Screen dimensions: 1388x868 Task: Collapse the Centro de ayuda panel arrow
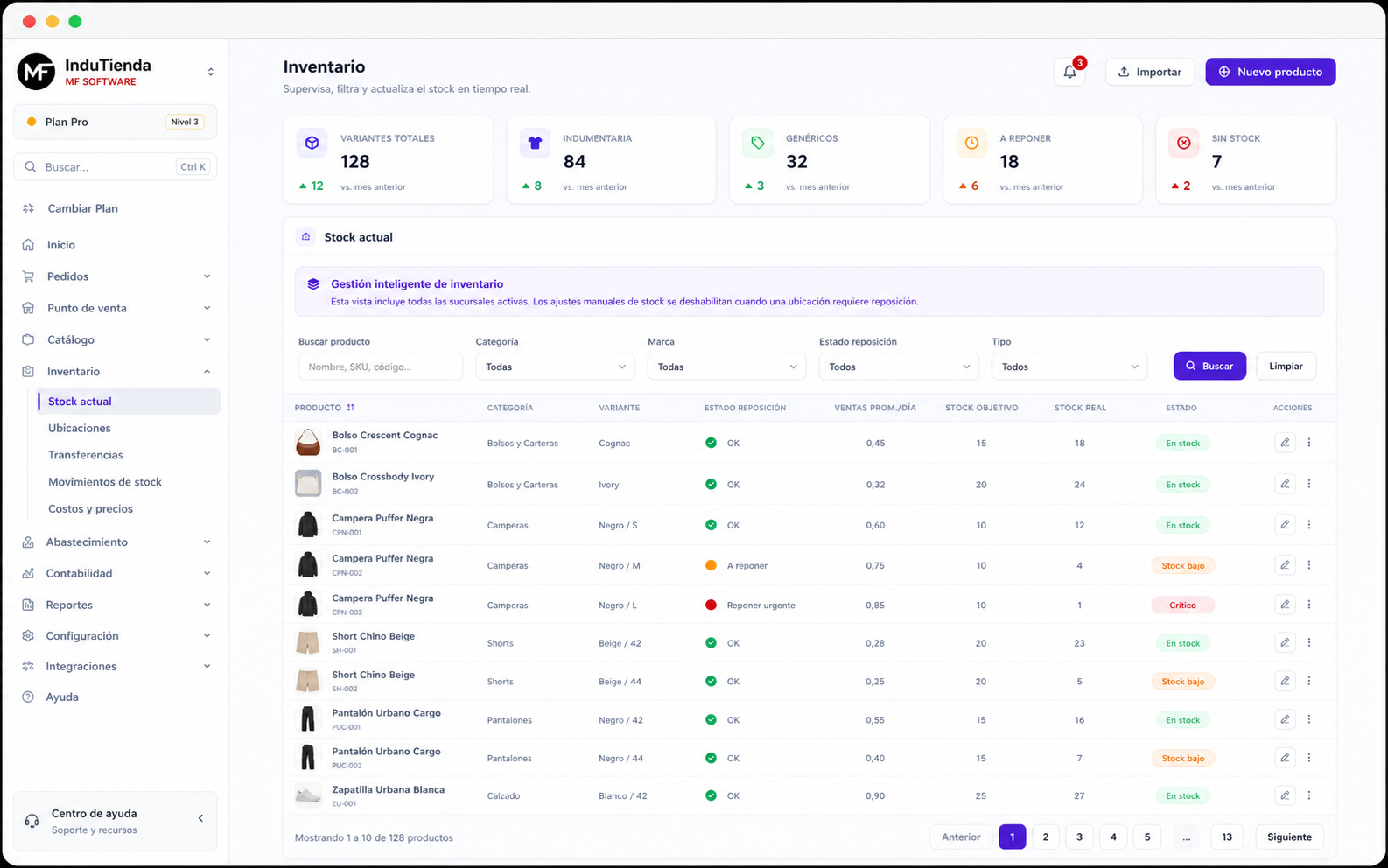200,818
